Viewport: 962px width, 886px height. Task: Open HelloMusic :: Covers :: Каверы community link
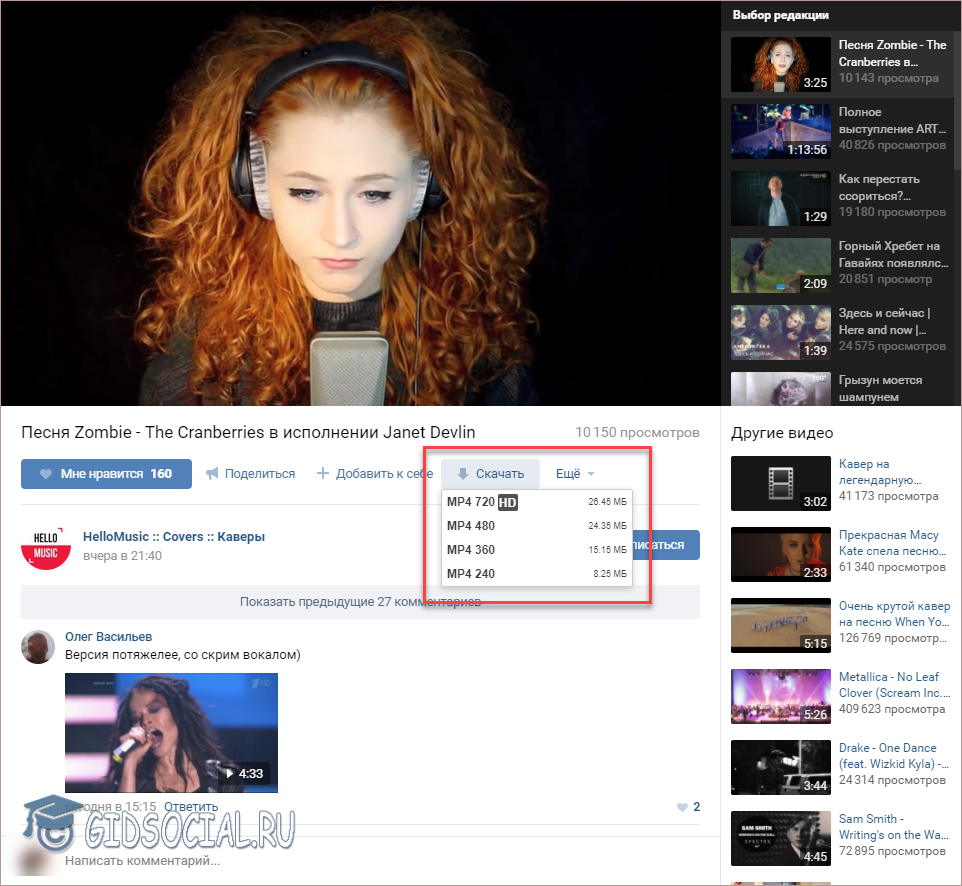(x=174, y=537)
